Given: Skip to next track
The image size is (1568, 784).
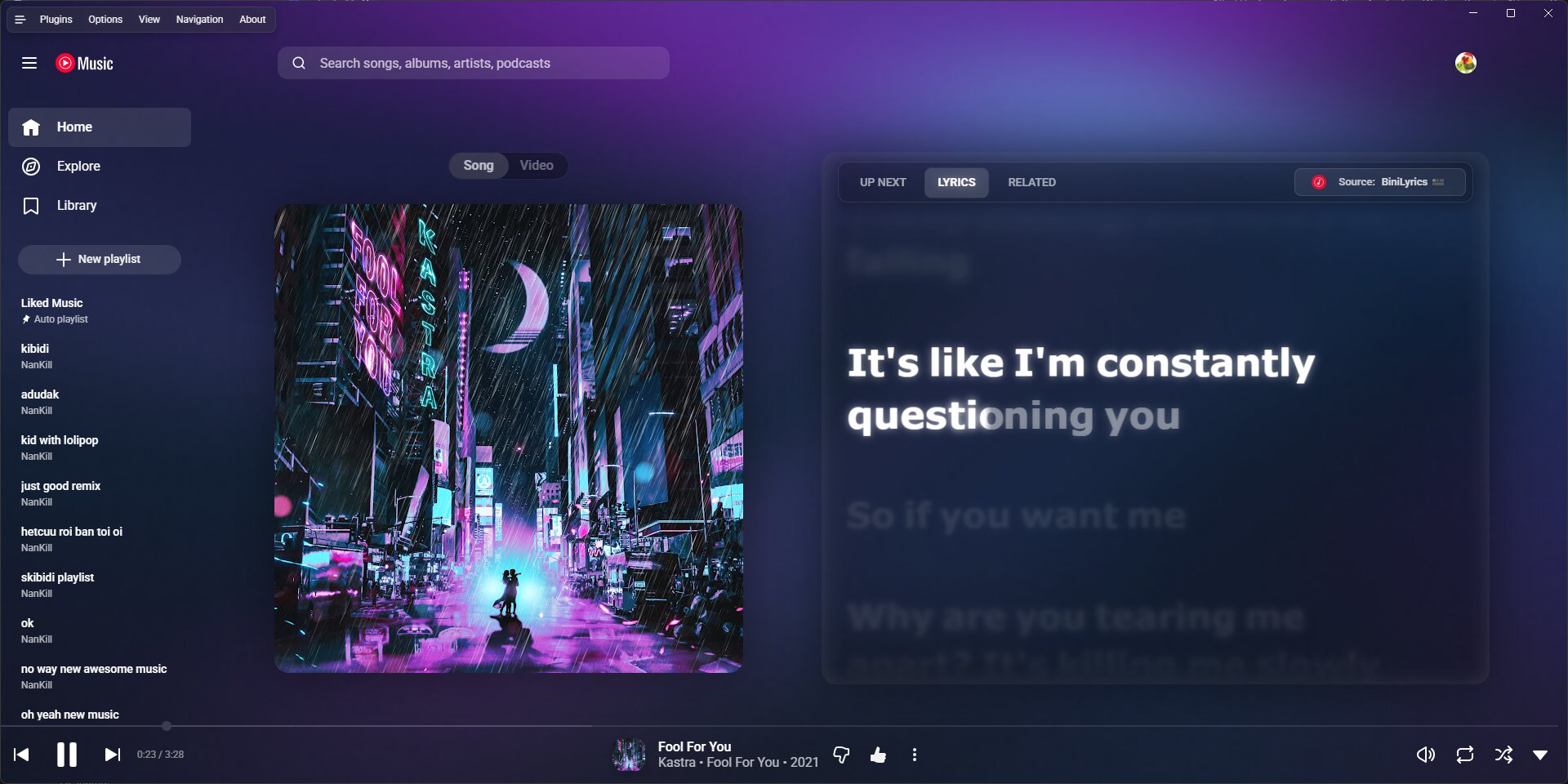Looking at the screenshot, I should [x=113, y=755].
